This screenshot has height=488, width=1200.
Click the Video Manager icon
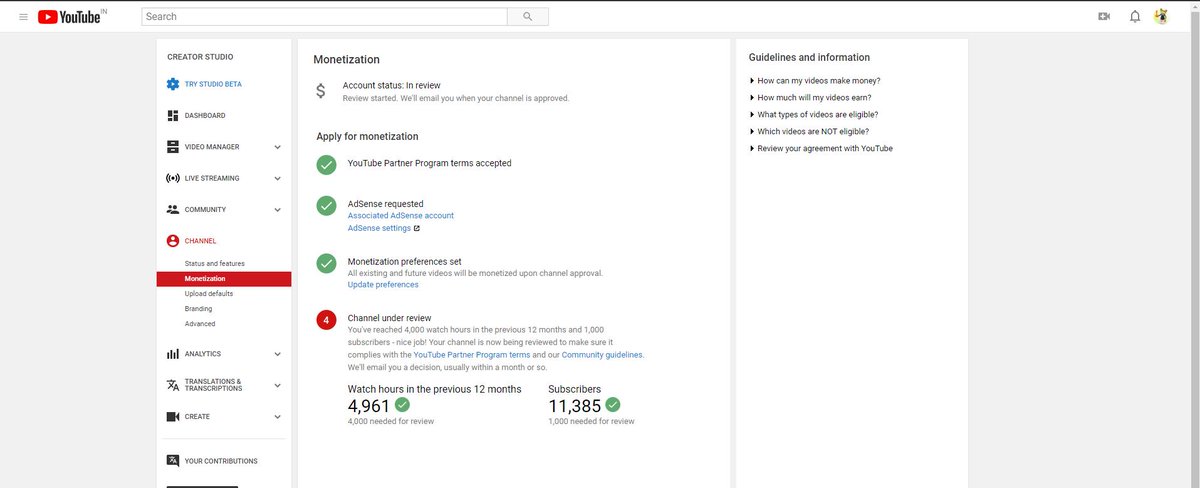point(173,147)
